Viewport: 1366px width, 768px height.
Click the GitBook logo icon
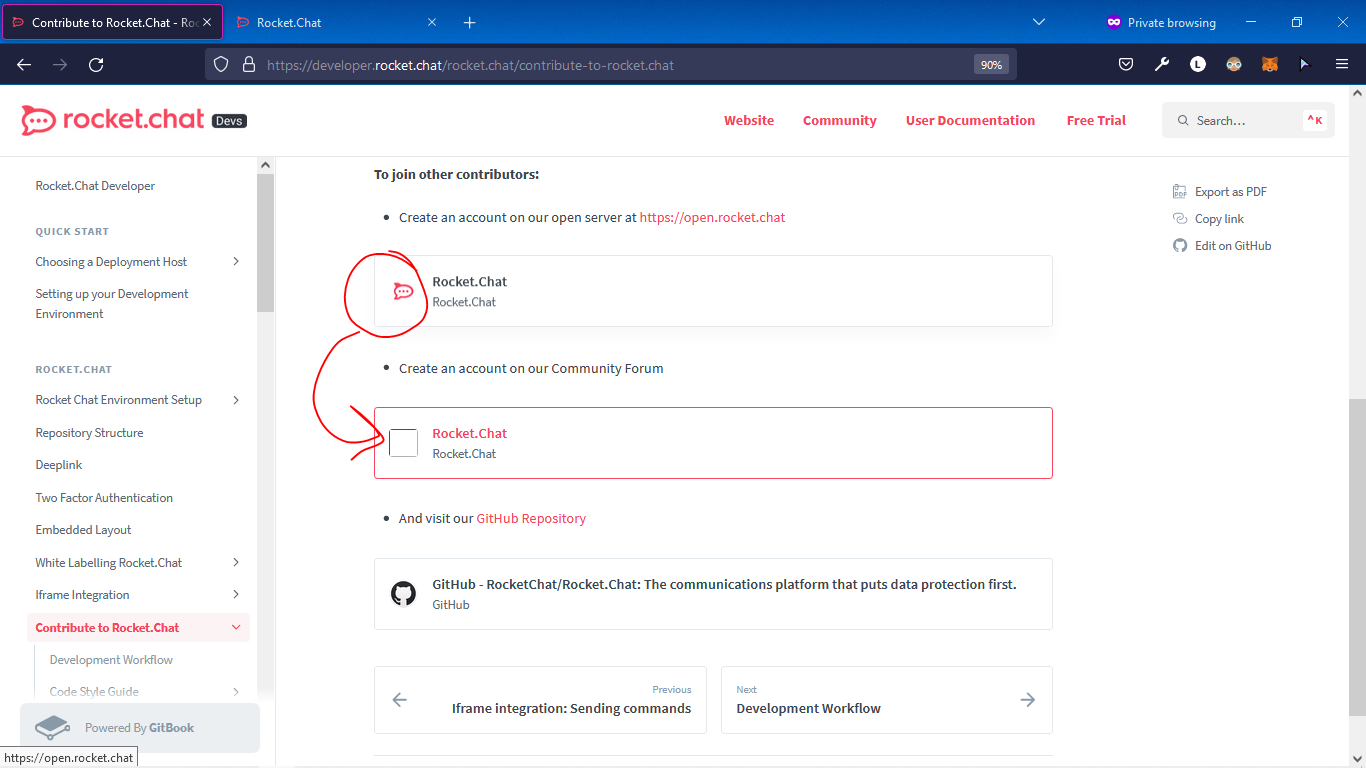(52, 727)
